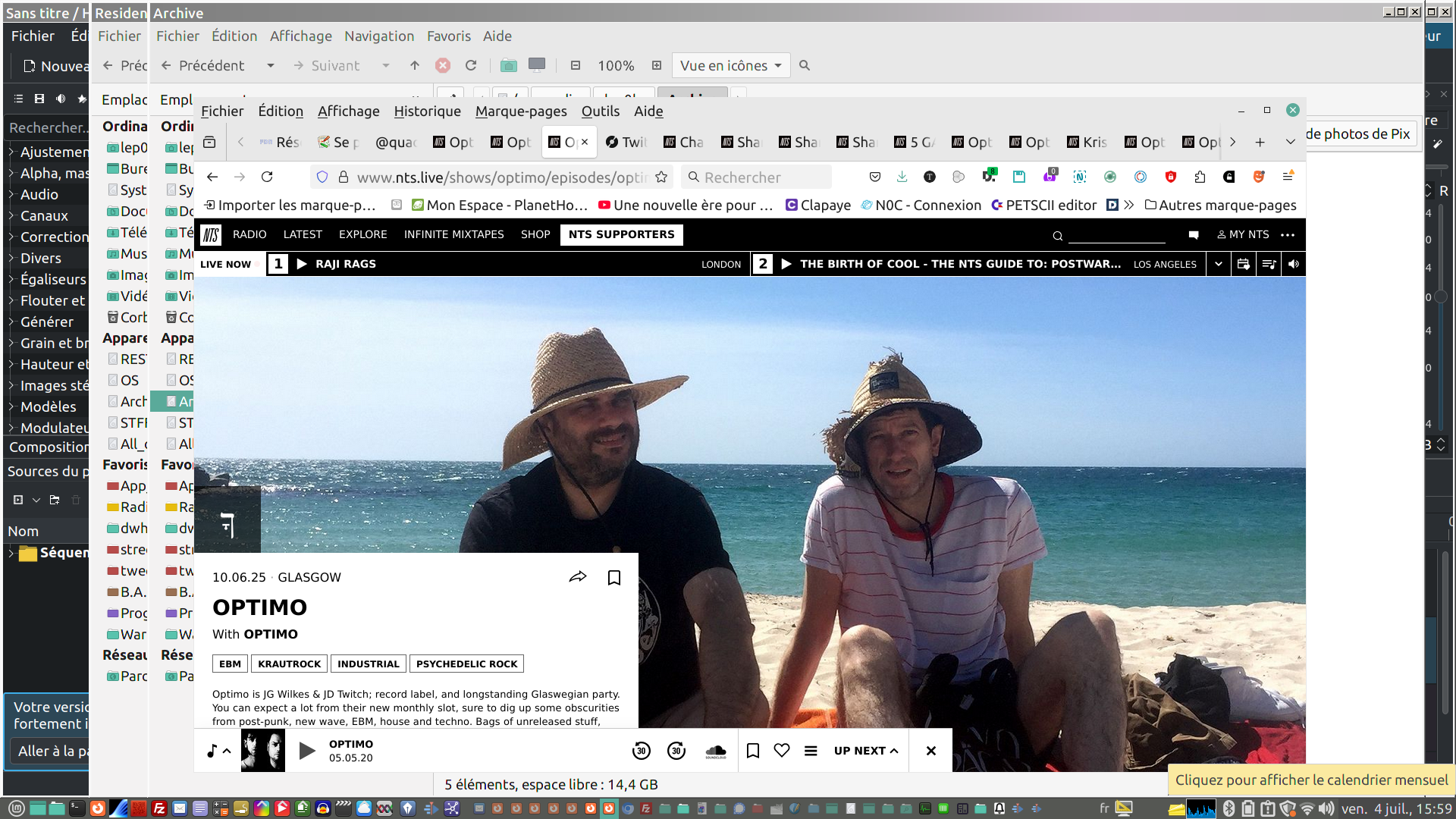Expand the live channels dropdown chevron
The height and width of the screenshot is (819, 1456).
coord(1218,264)
